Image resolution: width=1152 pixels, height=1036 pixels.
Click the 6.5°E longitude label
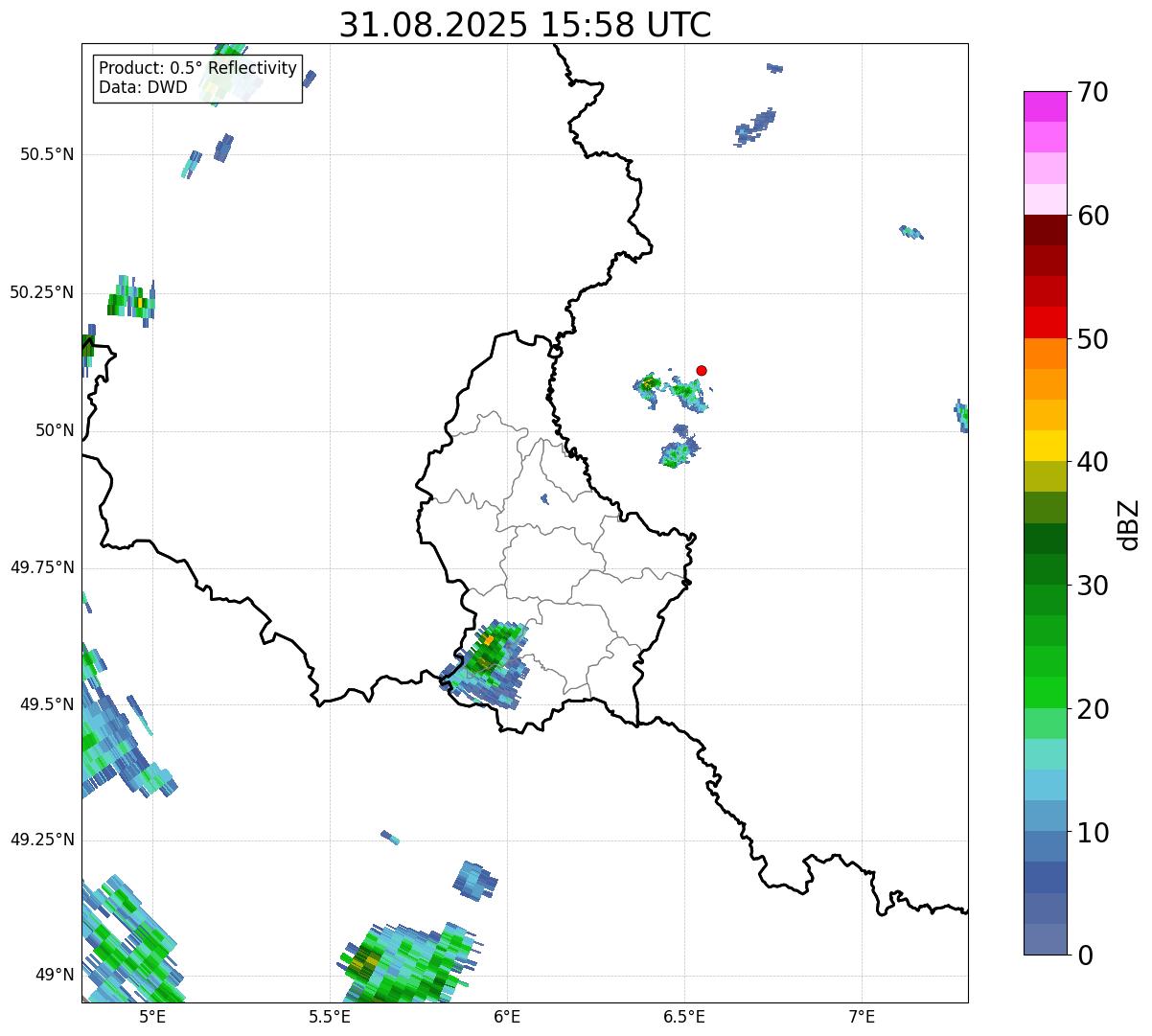click(x=684, y=1017)
